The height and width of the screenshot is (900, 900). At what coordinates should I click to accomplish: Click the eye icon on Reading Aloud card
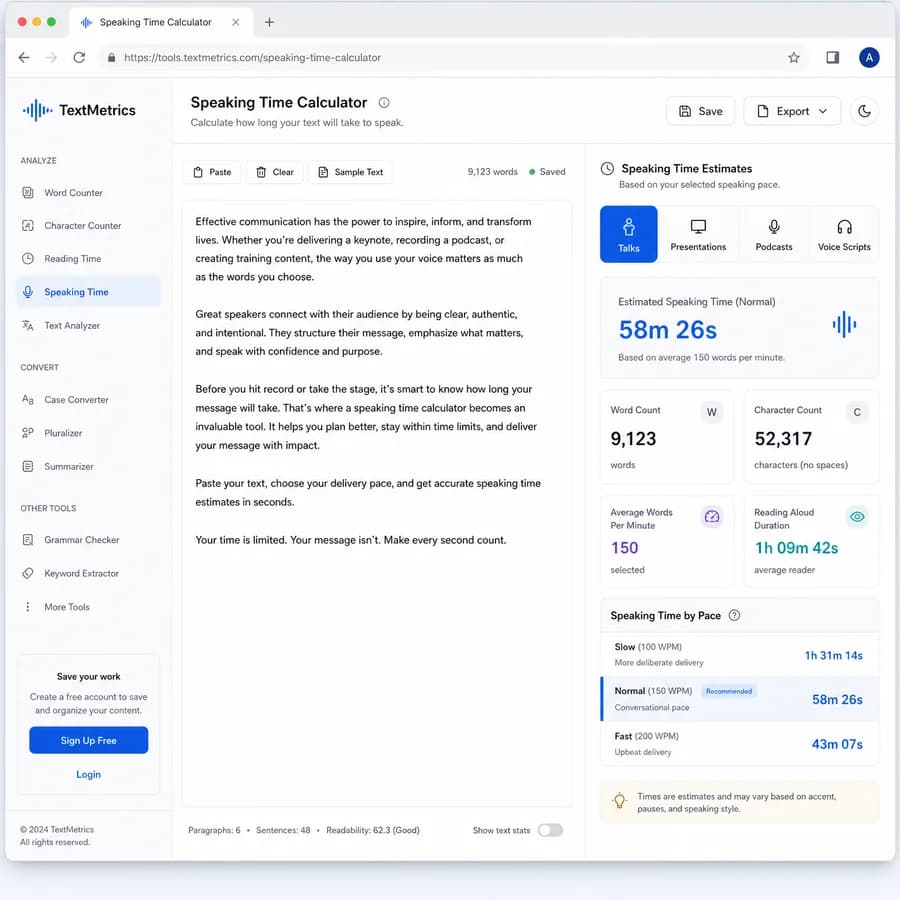pos(857,517)
